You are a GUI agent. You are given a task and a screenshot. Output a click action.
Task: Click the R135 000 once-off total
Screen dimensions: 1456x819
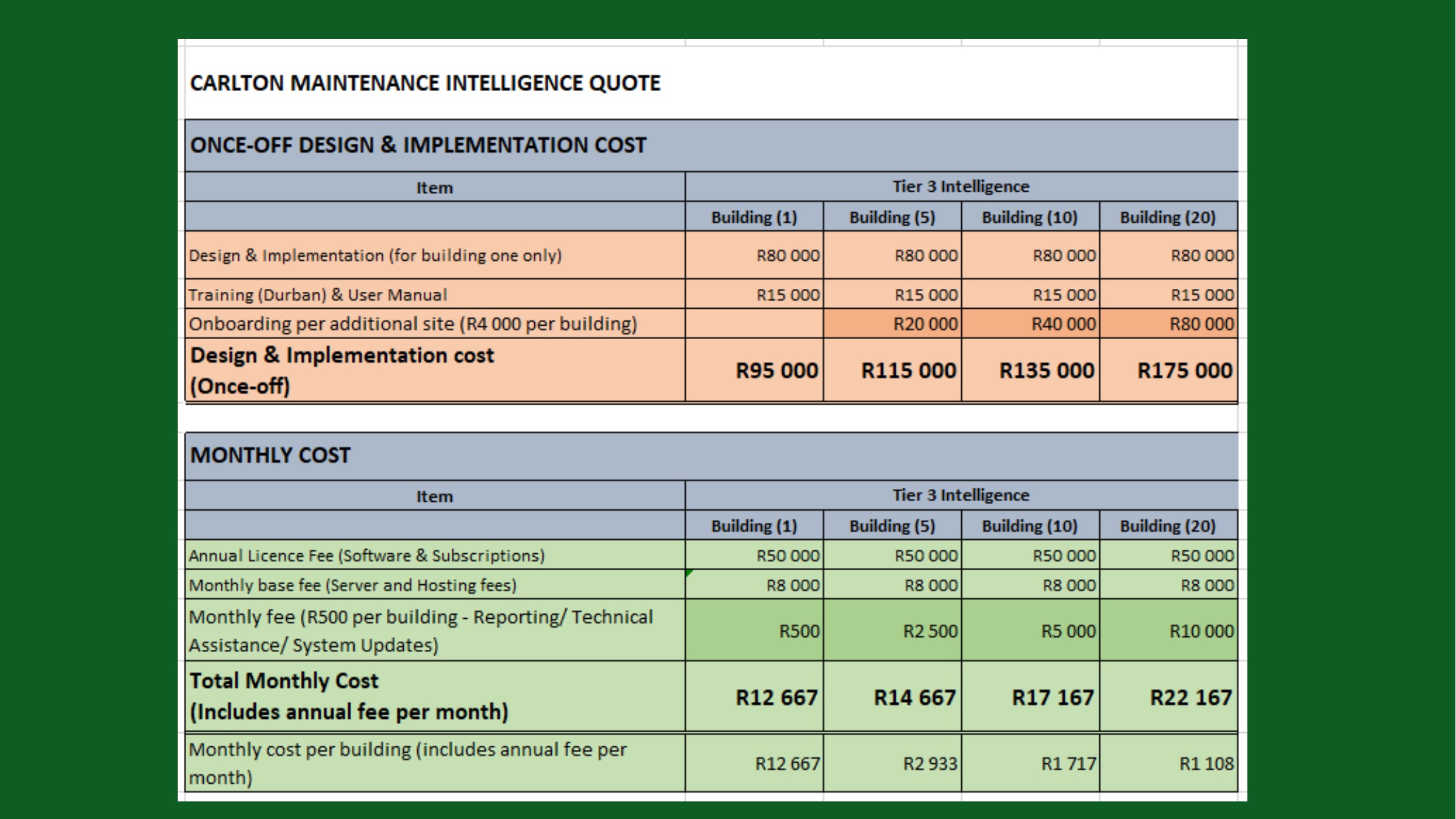[x=1047, y=371]
